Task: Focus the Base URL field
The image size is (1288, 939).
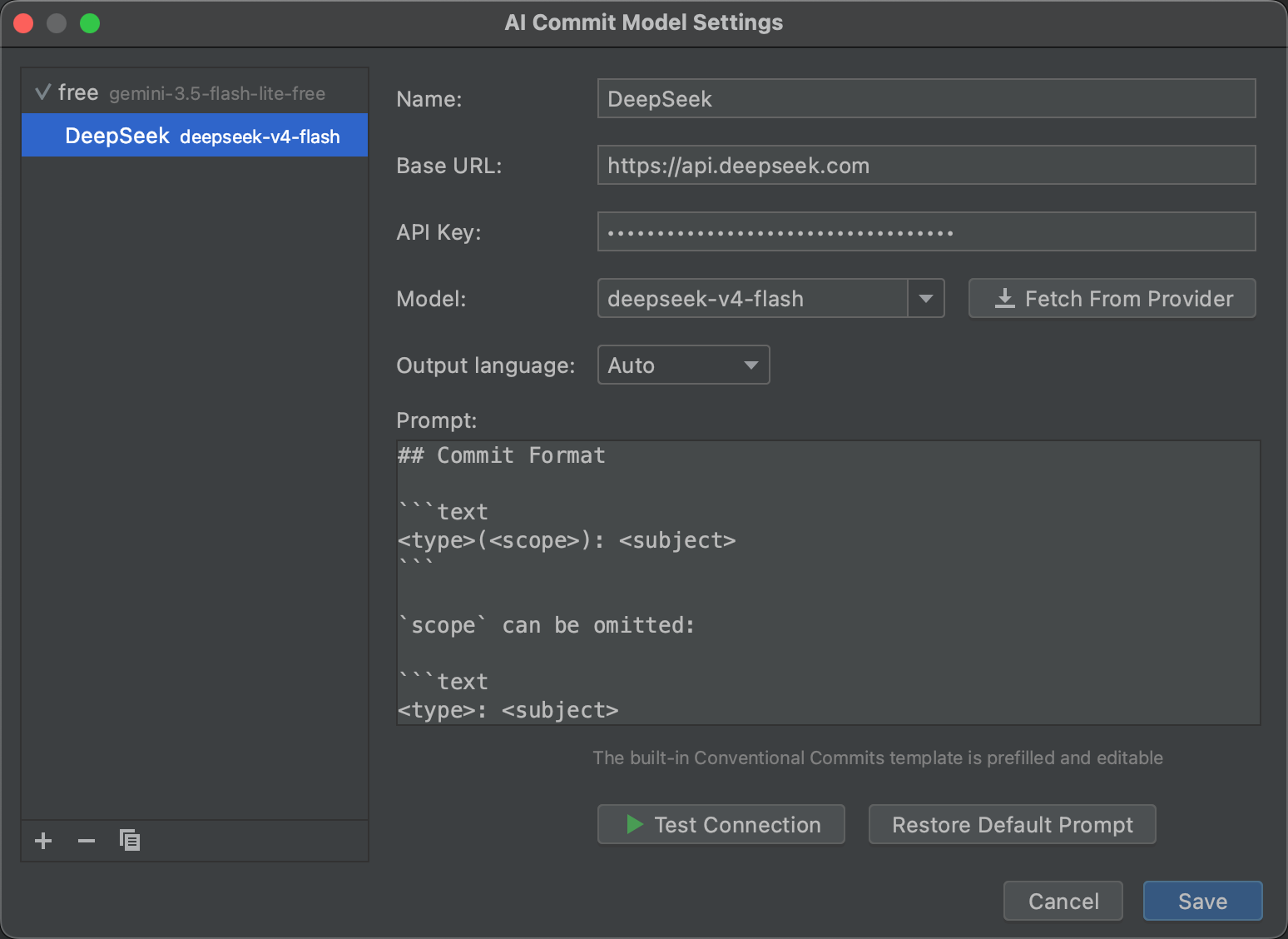Action: pyautogui.click(x=927, y=165)
